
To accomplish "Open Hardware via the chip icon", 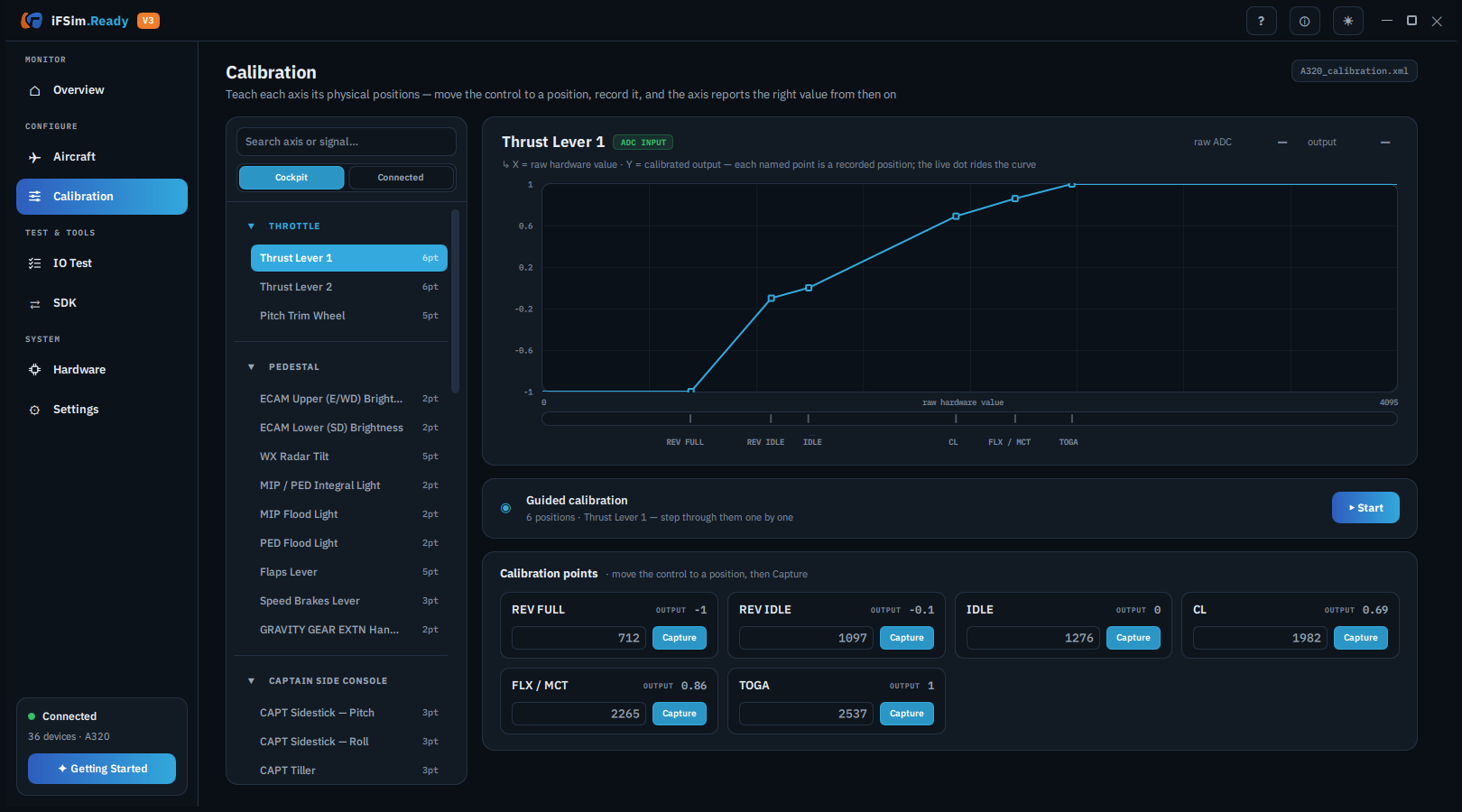I will click(34, 370).
